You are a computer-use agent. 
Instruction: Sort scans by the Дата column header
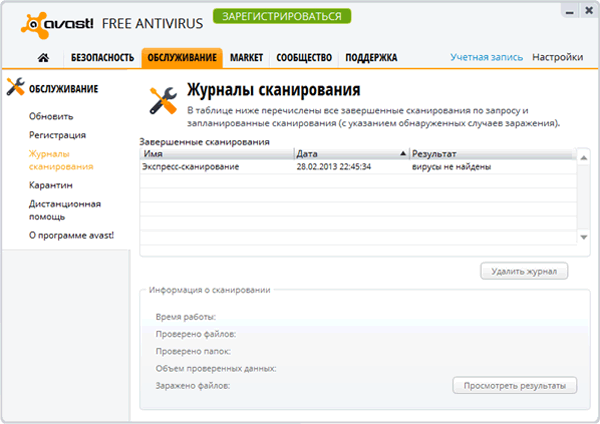(x=352, y=154)
